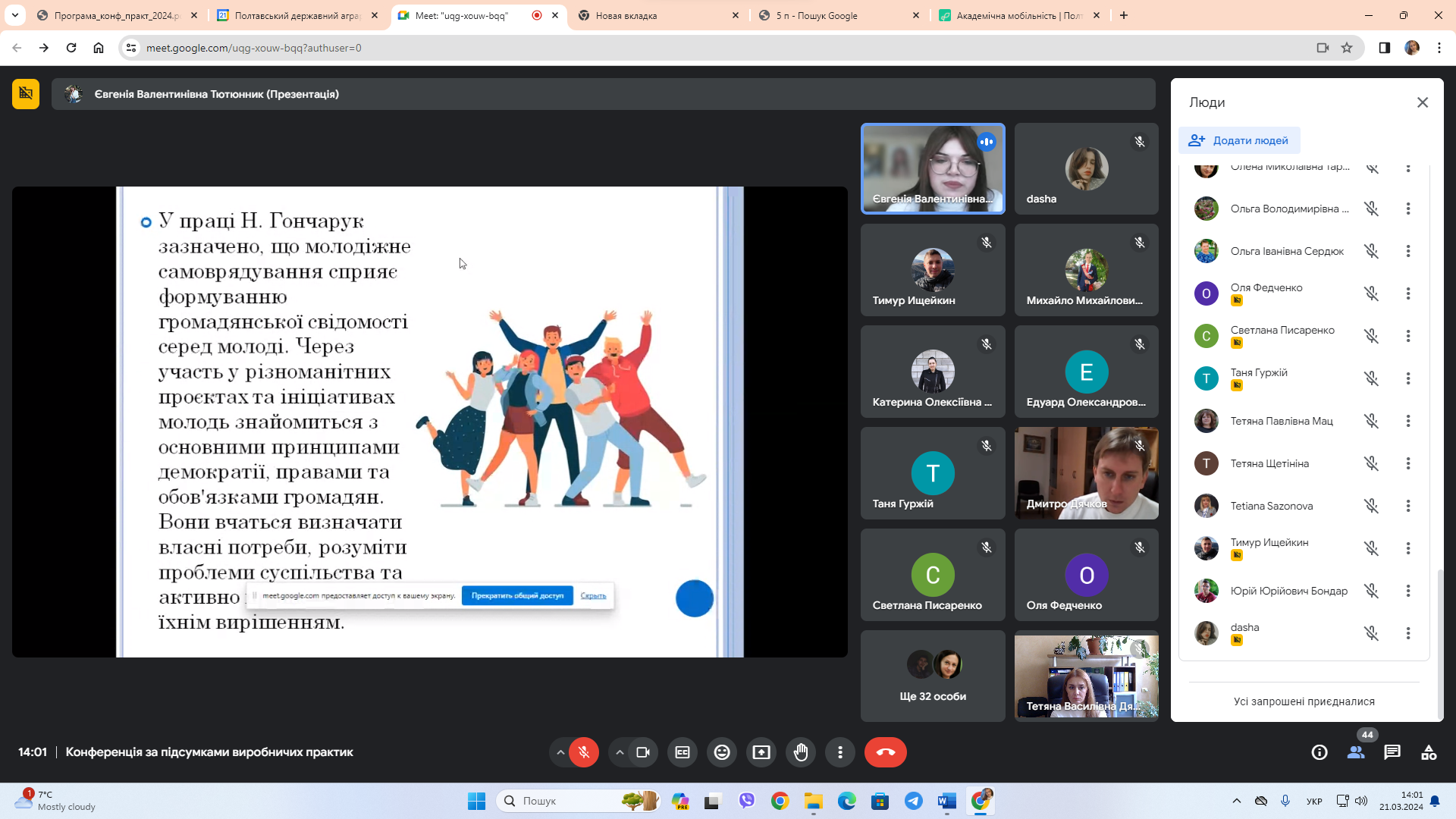Expand audio settings arrow next to microphone
This screenshot has height=819, width=1456.
tap(560, 752)
